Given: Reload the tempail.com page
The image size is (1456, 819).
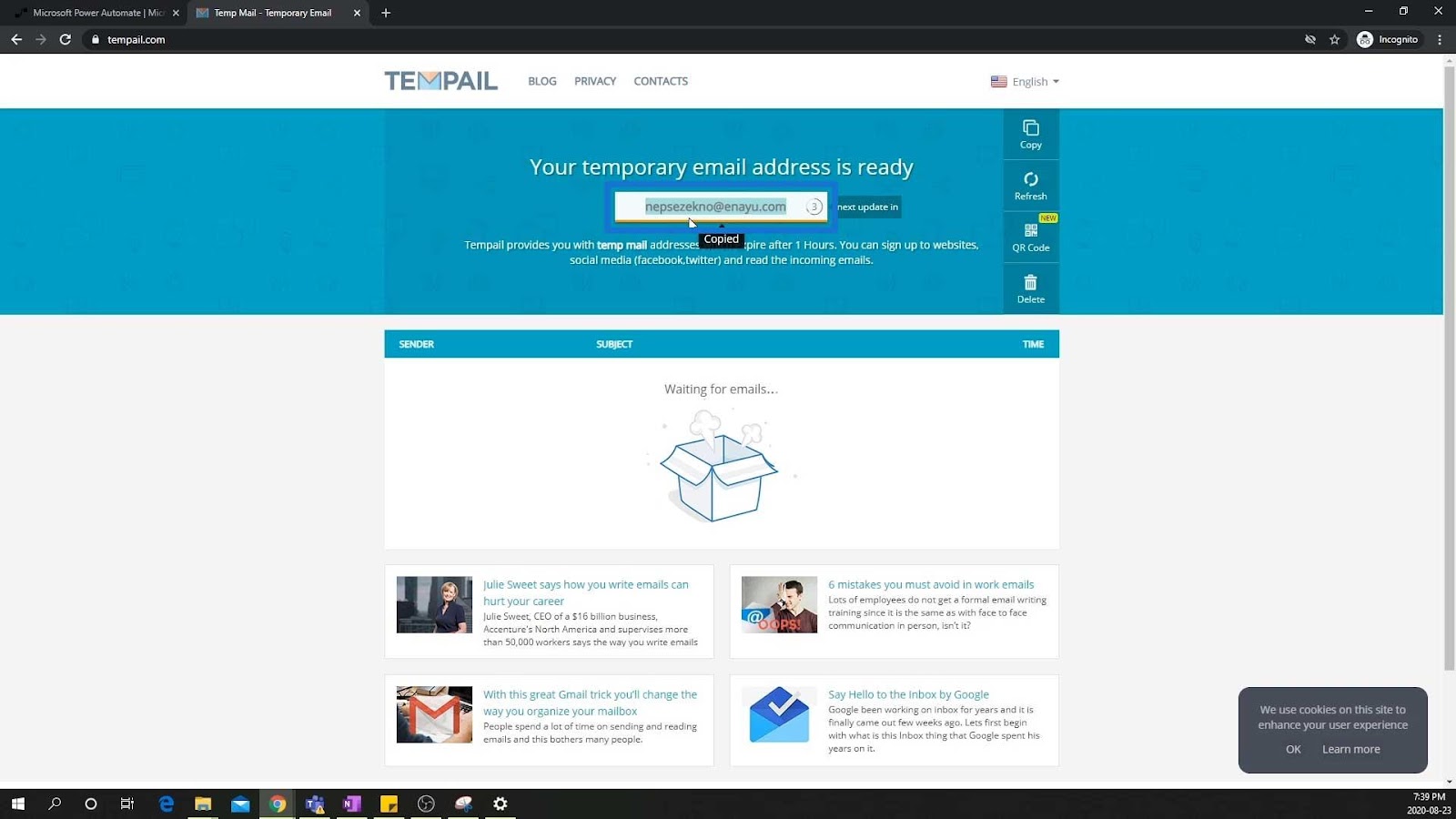Looking at the screenshot, I should click(66, 39).
